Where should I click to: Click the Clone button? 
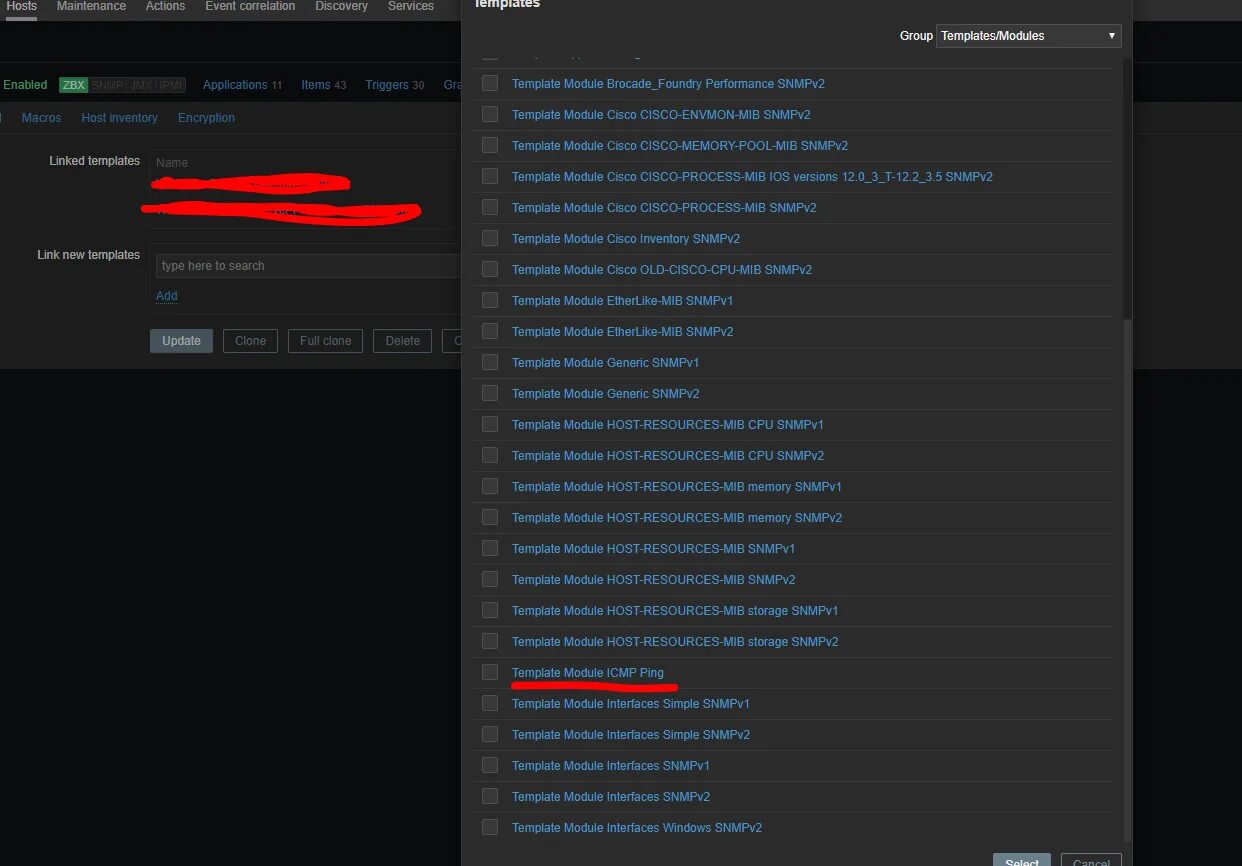(x=250, y=341)
